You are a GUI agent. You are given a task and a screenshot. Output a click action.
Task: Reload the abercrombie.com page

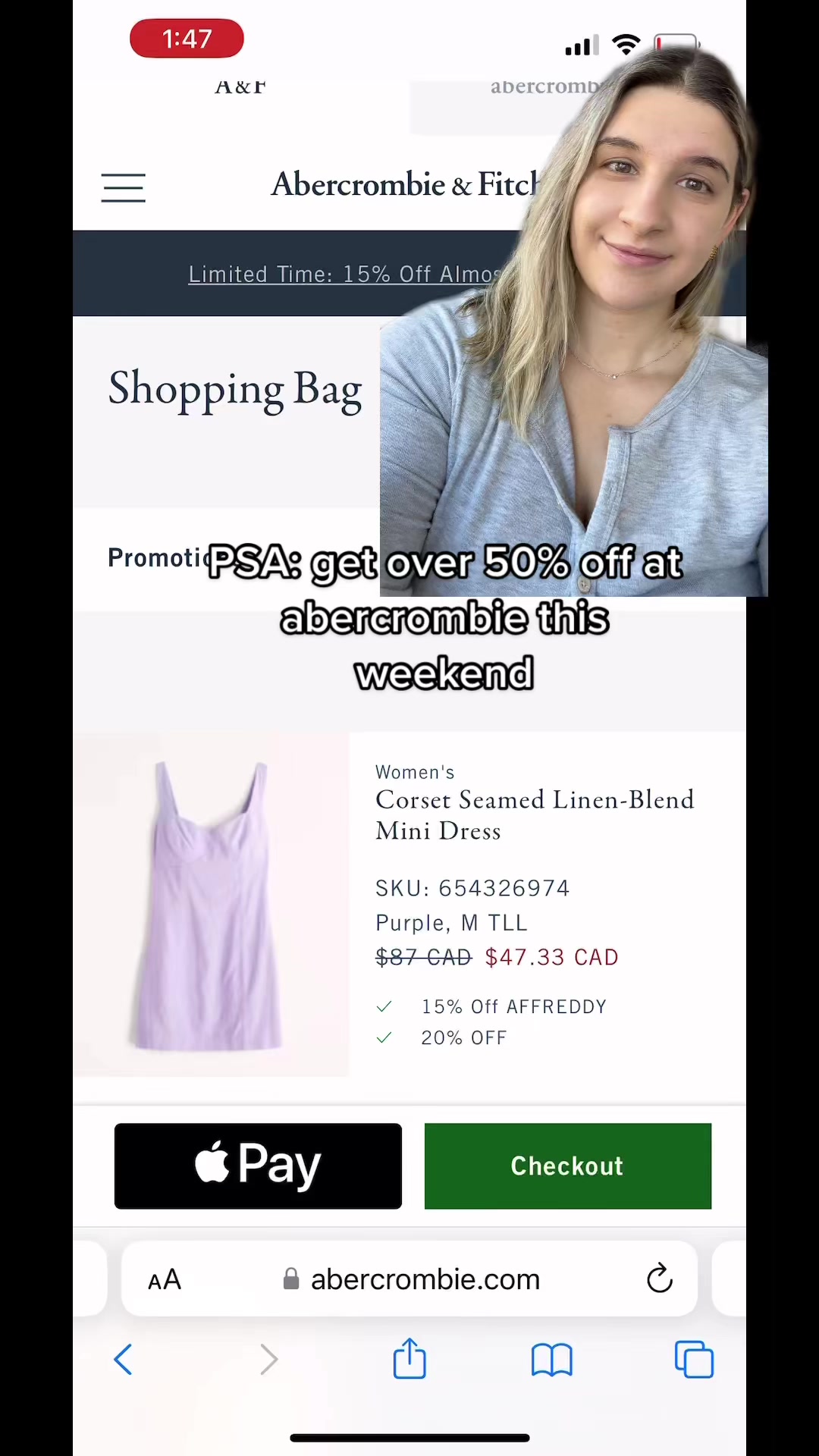660,1279
